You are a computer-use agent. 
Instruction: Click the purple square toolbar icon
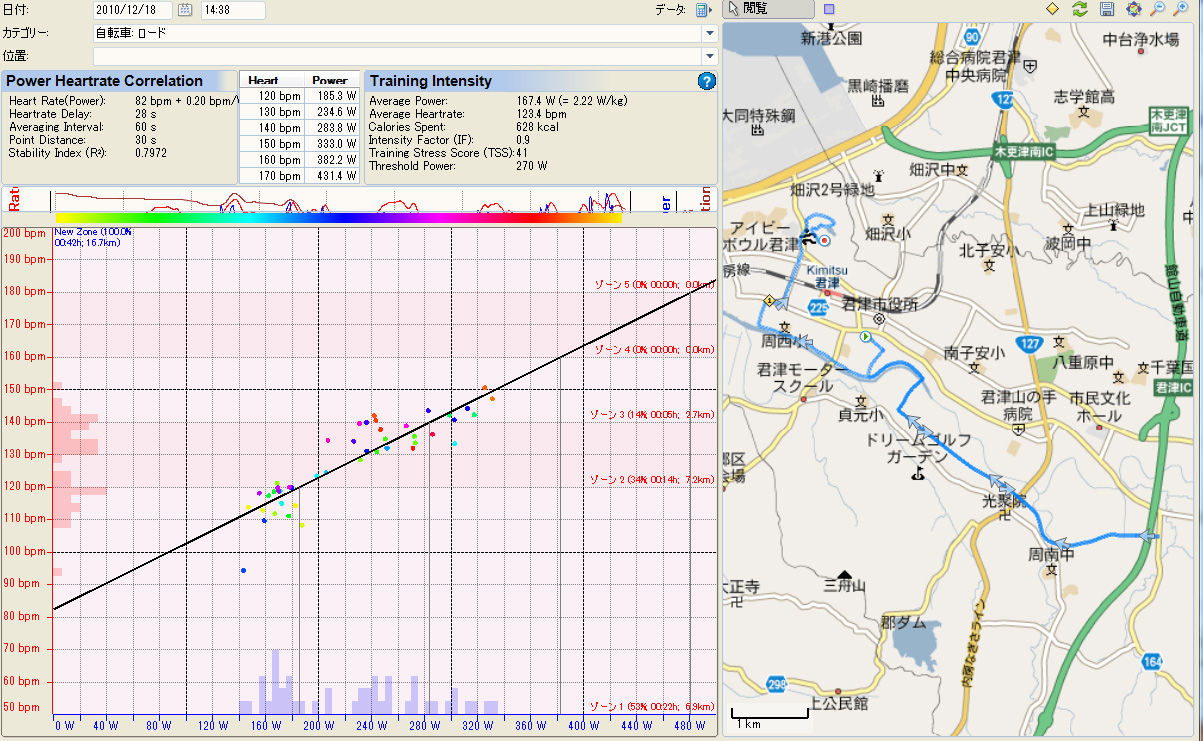click(829, 9)
